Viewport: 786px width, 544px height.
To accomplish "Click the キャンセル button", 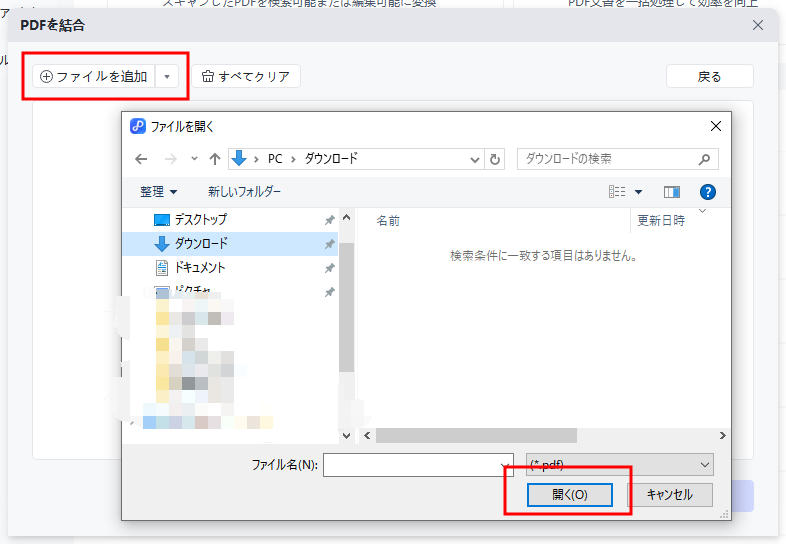I will [670, 495].
